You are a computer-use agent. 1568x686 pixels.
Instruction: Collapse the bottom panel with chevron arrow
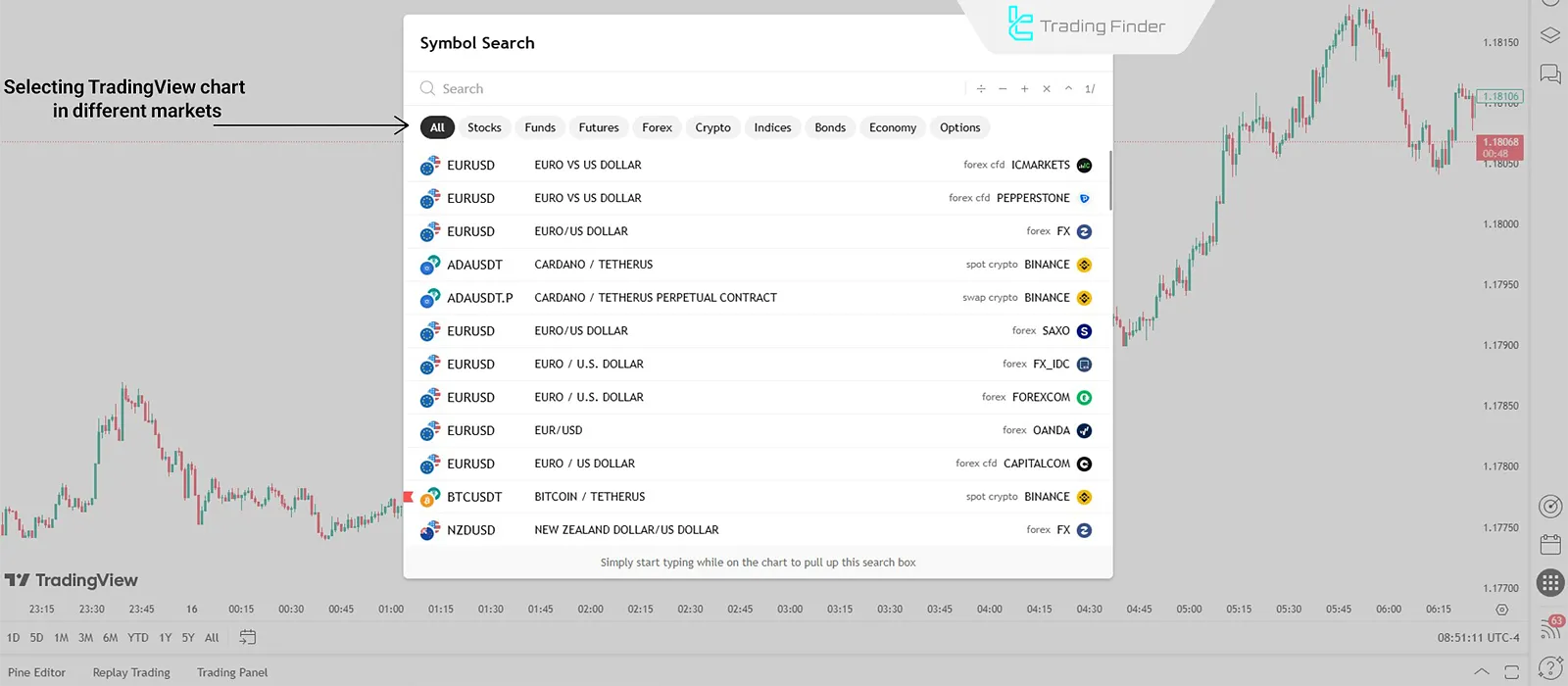pyautogui.click(x=1482, y=672)
